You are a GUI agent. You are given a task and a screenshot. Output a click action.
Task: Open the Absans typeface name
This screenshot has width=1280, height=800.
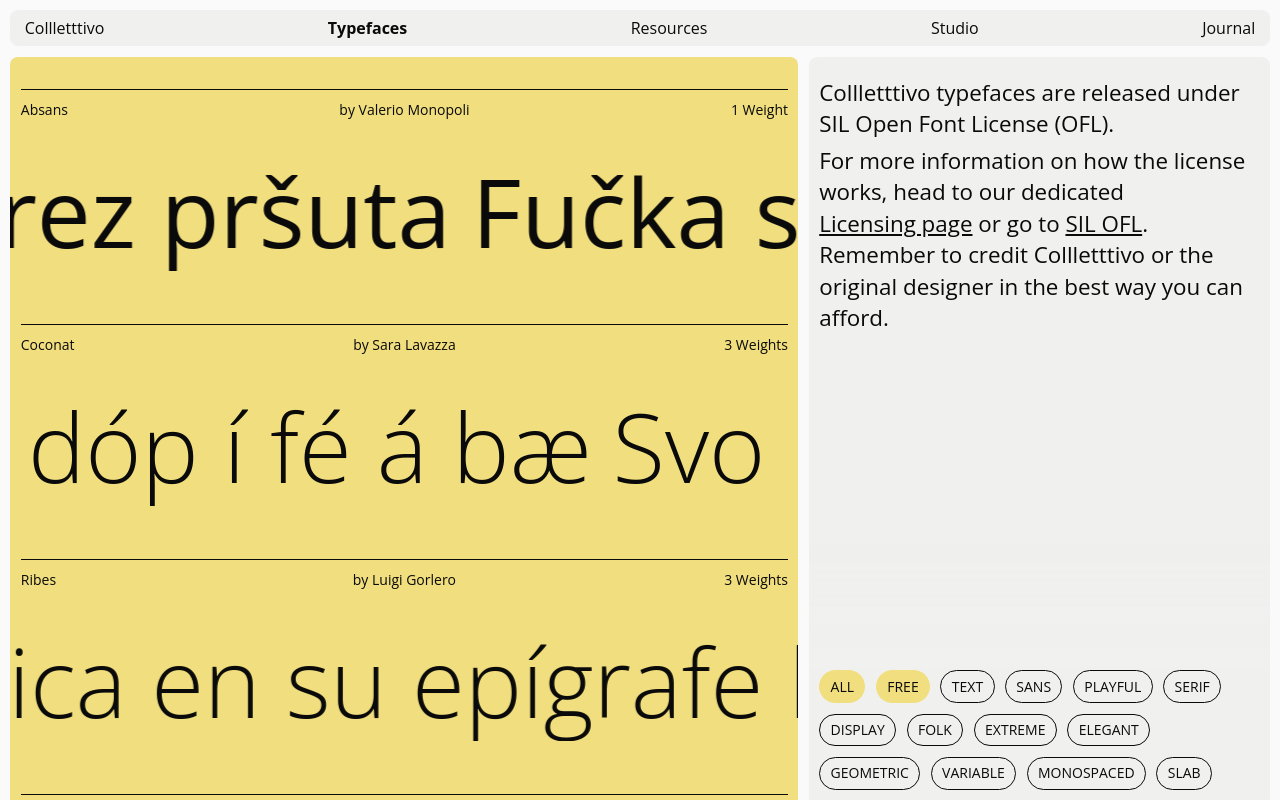pyautogui.click(x=44, y=110)
